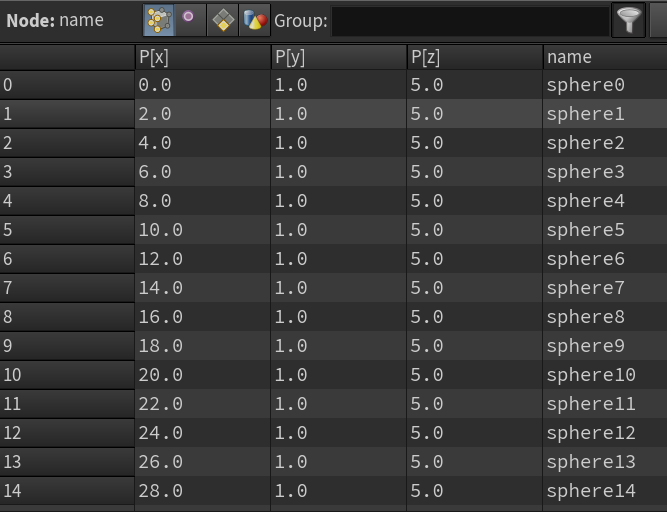This screenshot has width=667, height=512.
Task: Sort by the P[x] column header
Action: click(203, 57)
